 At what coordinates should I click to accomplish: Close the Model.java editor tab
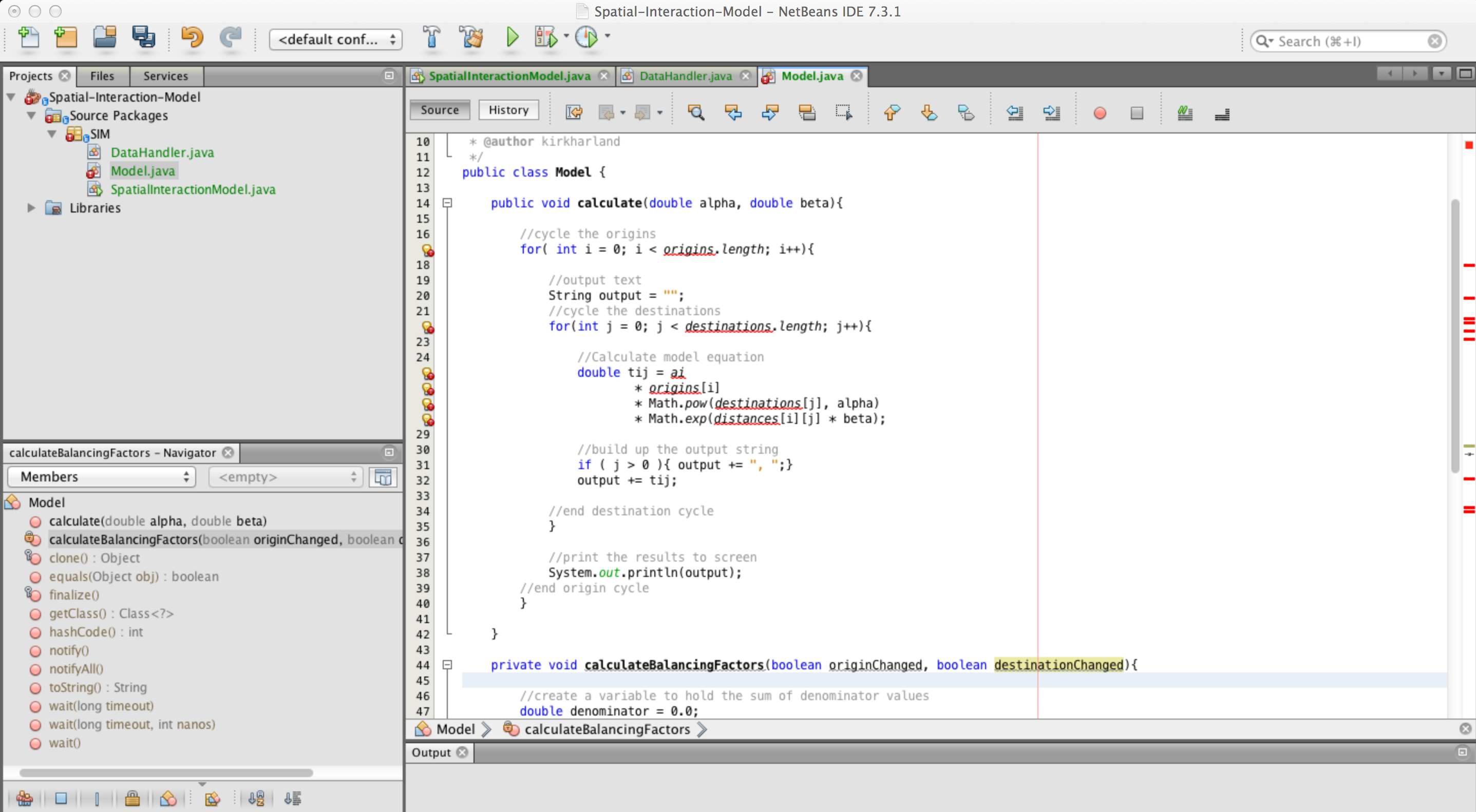click(856, 76)
